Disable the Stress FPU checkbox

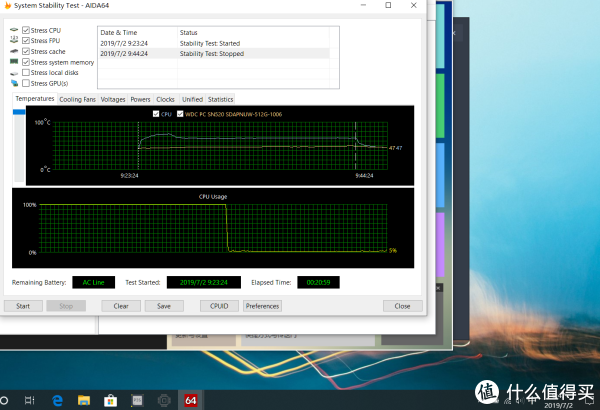coord(26,41)
